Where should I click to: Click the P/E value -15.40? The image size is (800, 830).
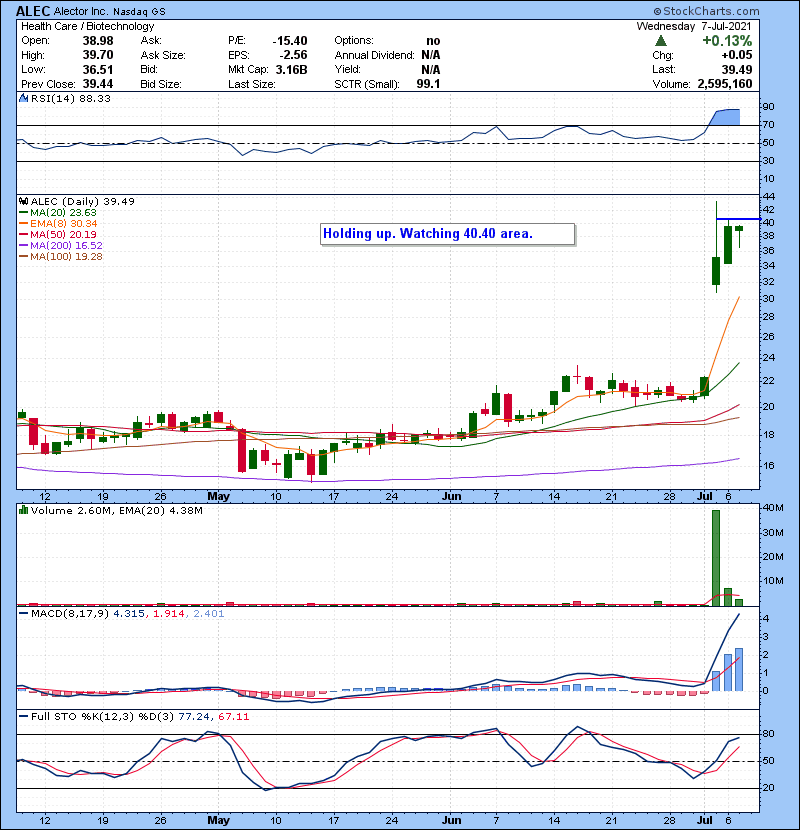coord(290,41)
